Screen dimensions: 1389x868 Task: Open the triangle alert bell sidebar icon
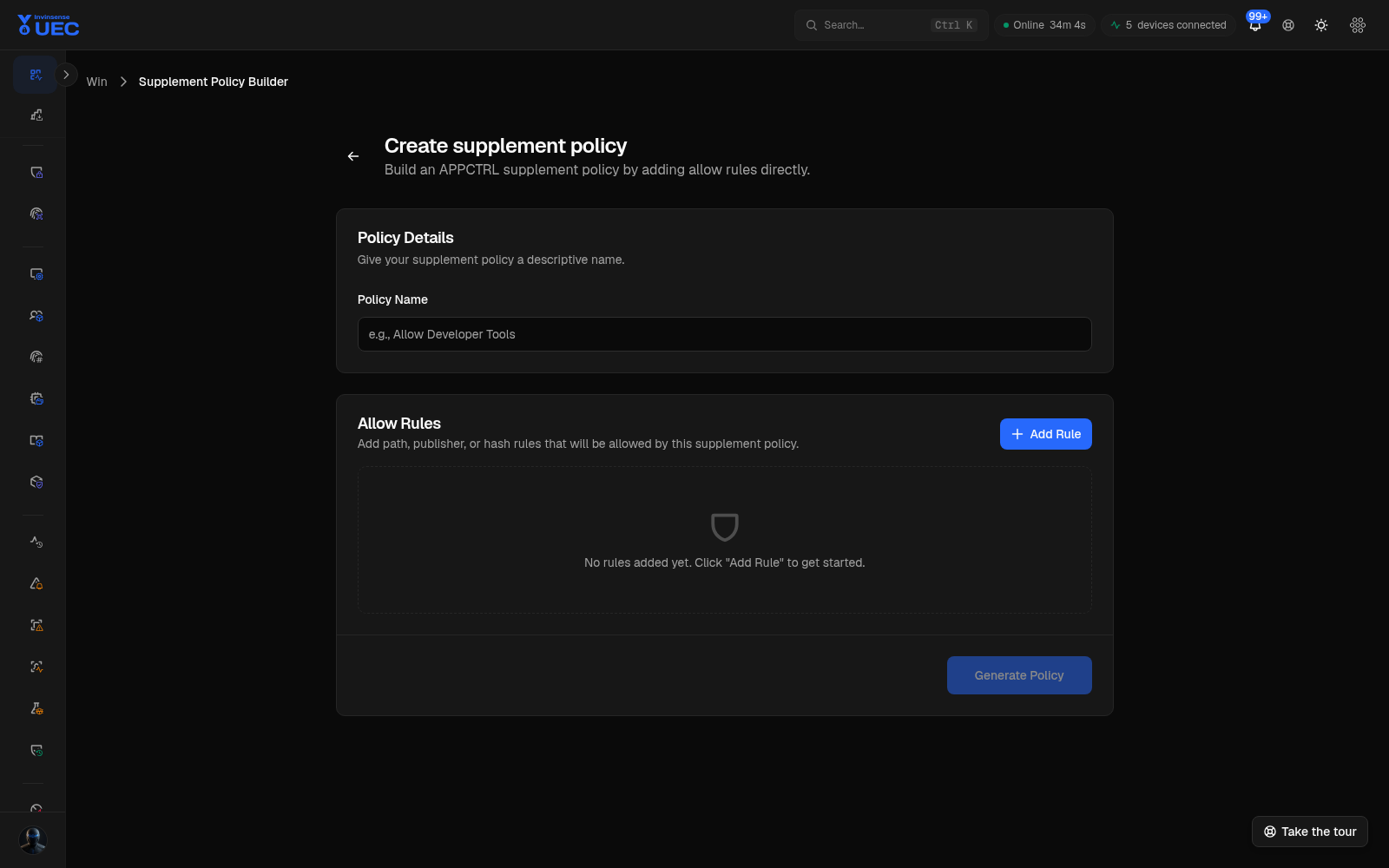point(36,583)
